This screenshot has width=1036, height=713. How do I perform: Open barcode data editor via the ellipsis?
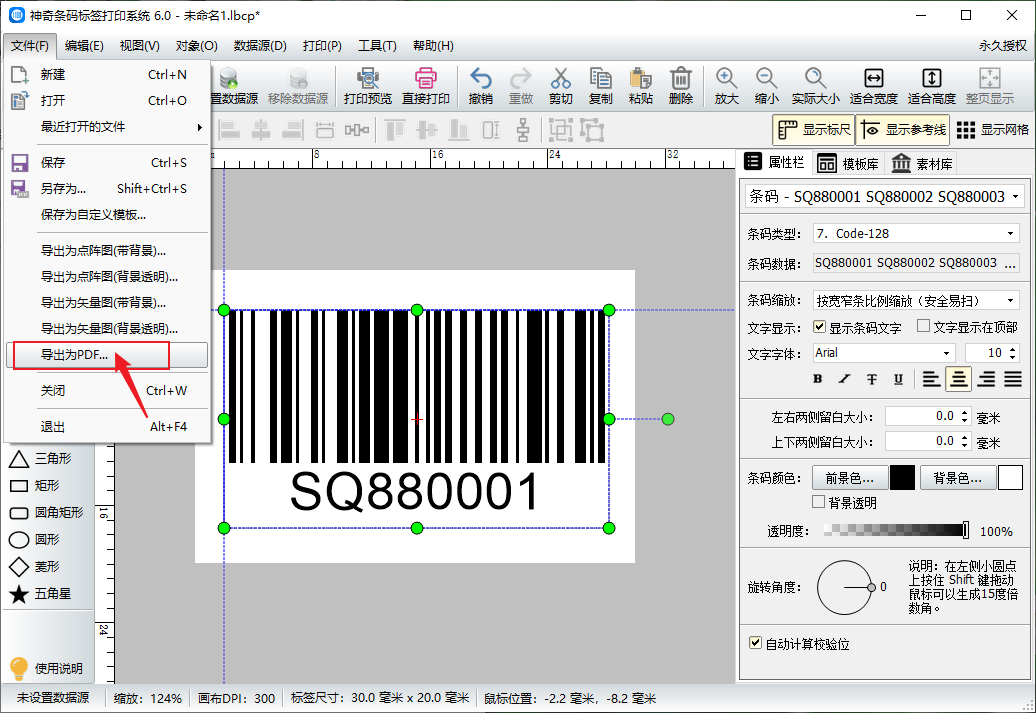coord(1010,264)
